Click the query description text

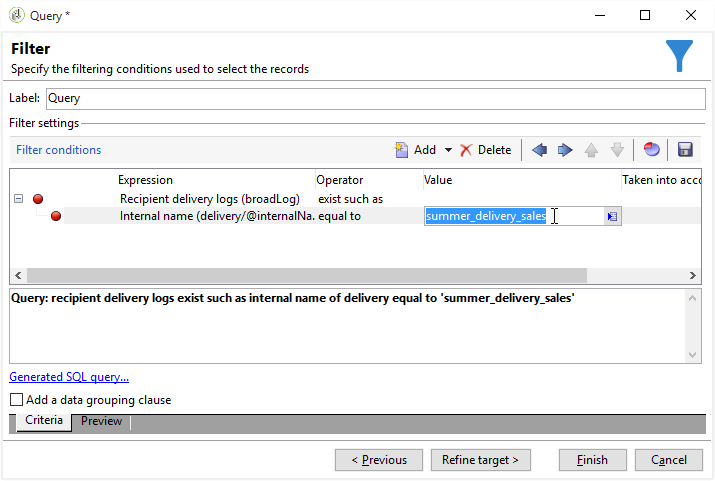pos(292,298)
